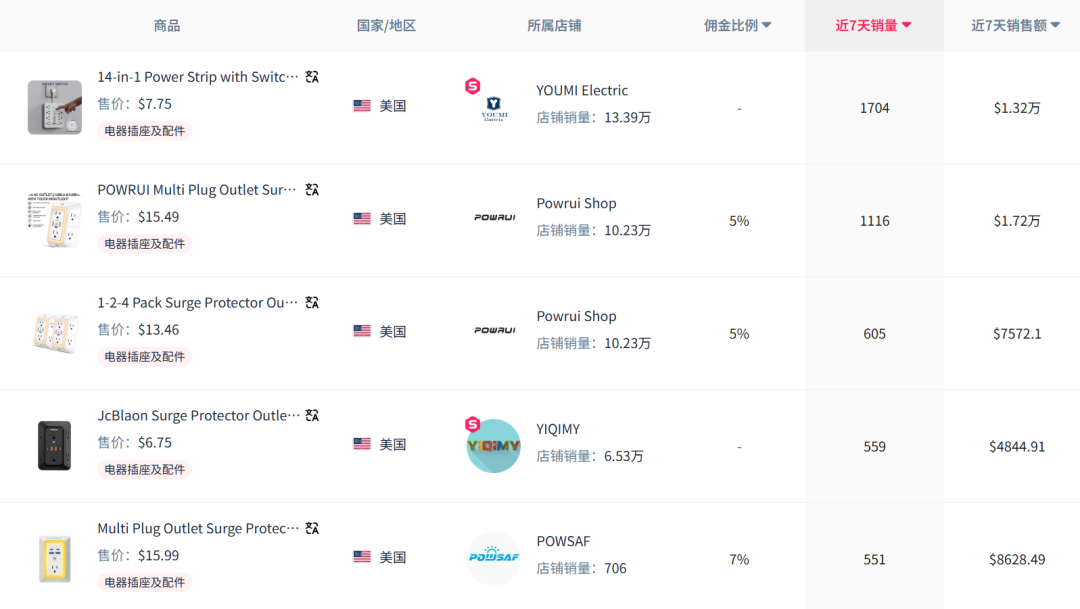
Task: Click translate icon beside 14-in-1 Power Strip title
Action: click(x=312, y=77)
